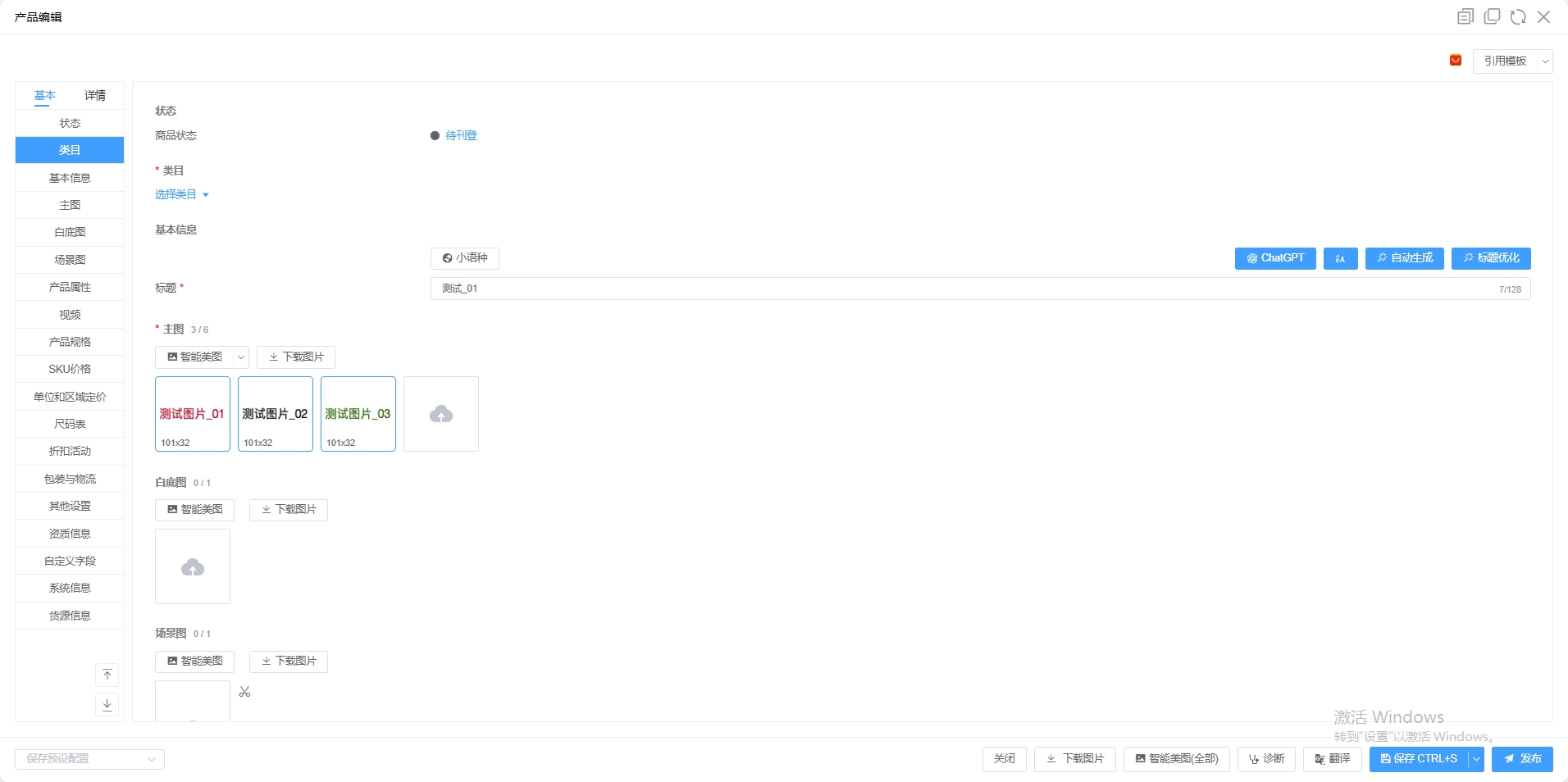Expand 智能美图 dropdown arrow in 主图 section
The height and width of the screenshot is (782, 1568).
point(241,357)
